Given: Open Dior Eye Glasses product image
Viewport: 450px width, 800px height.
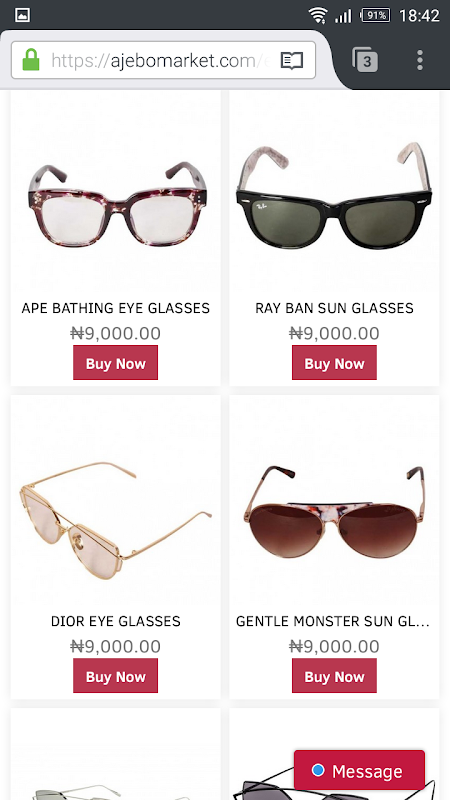Looking at the screenshot, I should click(115, 520).
